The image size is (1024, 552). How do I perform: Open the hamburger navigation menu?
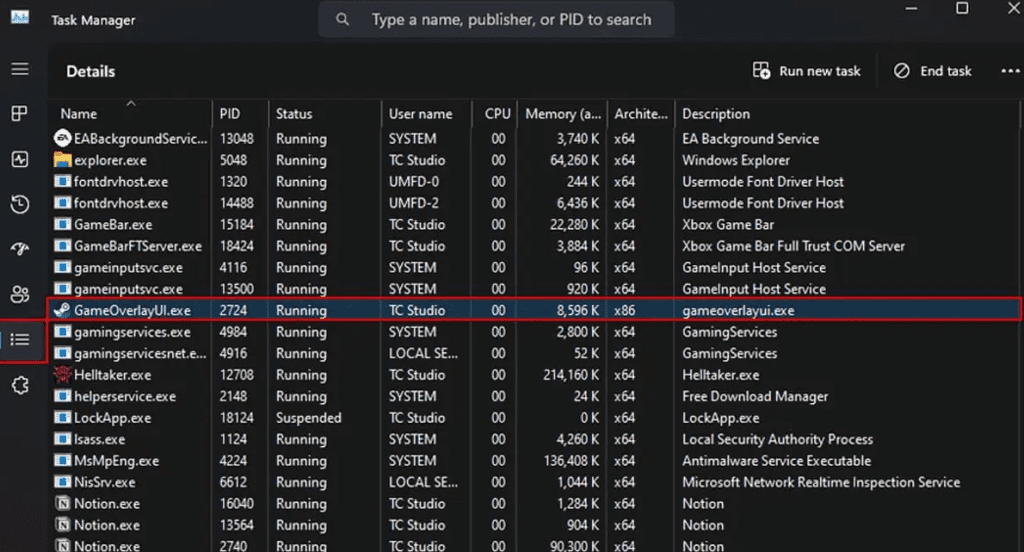coord(19,70)
